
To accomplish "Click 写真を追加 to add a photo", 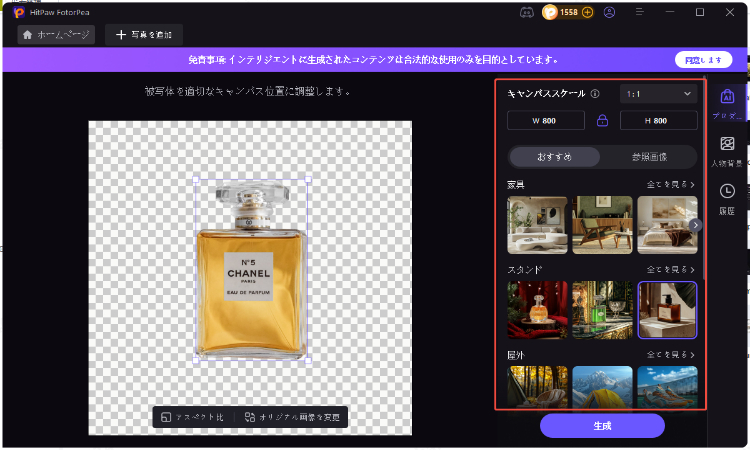I will 144,34.
